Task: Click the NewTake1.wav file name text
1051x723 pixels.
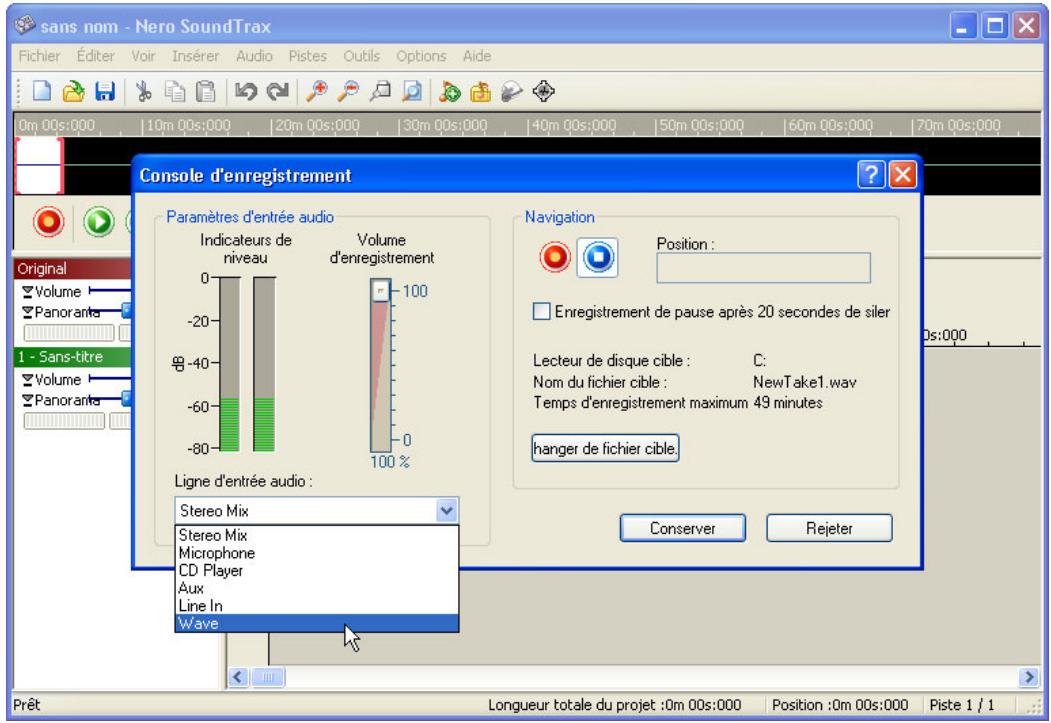Action: (x=804, y=382)
